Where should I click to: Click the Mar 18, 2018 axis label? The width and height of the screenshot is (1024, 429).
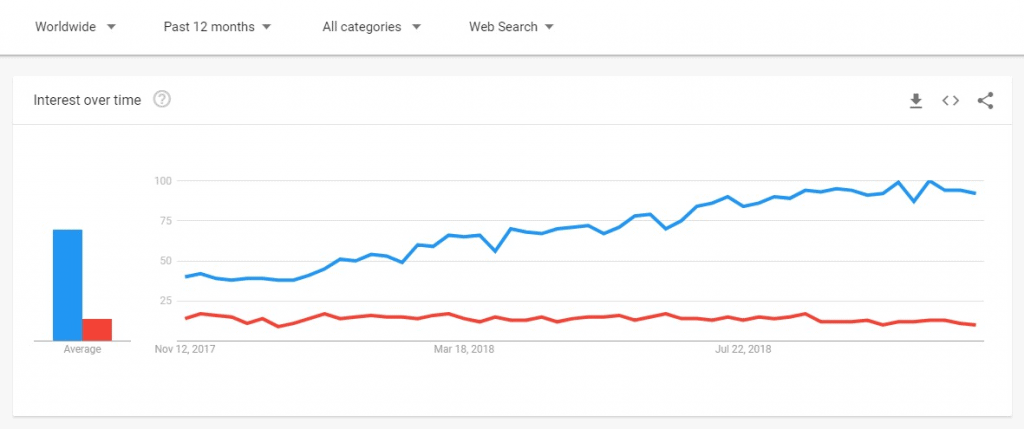464,349
